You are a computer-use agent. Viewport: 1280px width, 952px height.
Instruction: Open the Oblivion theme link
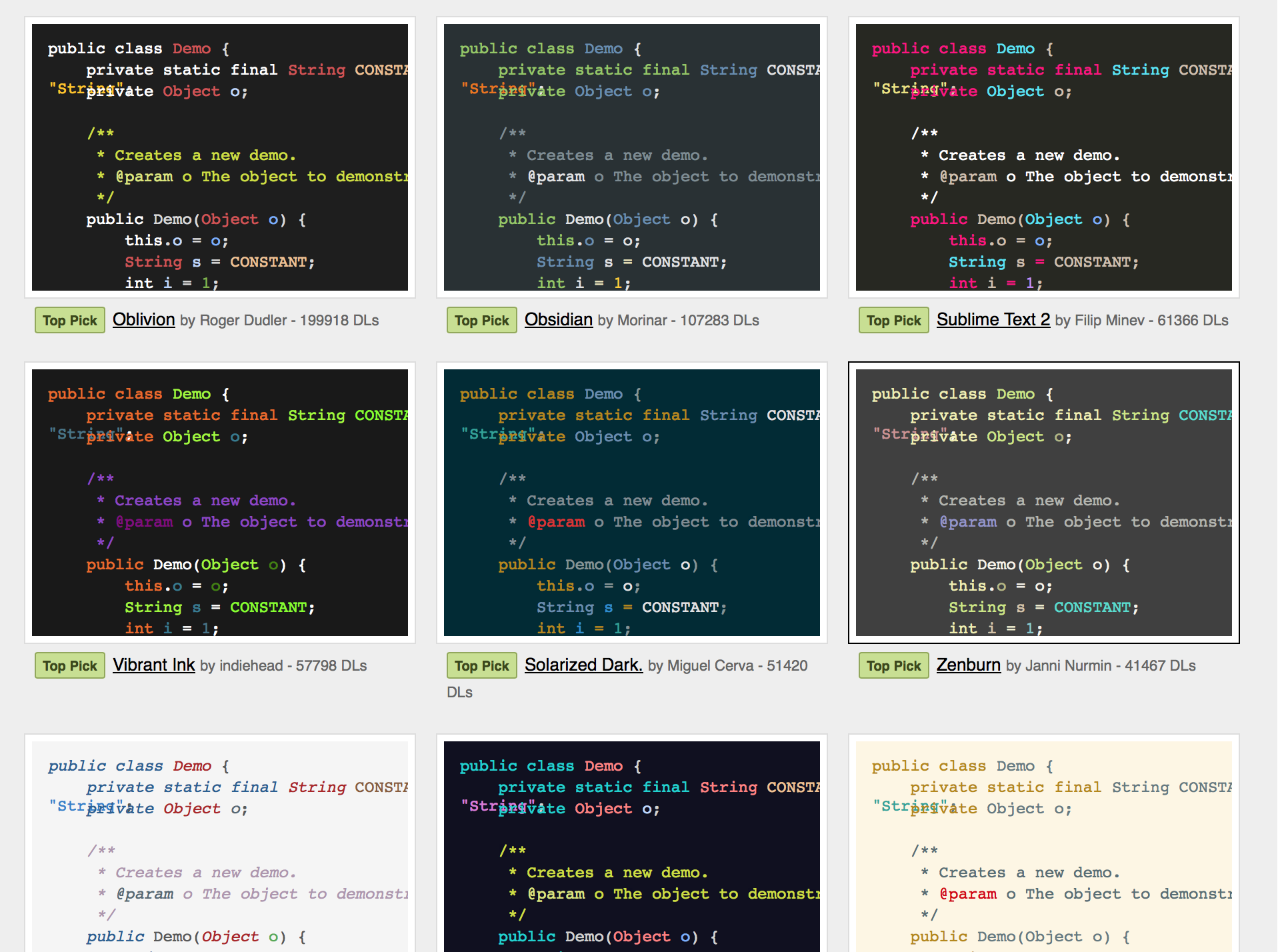click(x=143, y=320)
